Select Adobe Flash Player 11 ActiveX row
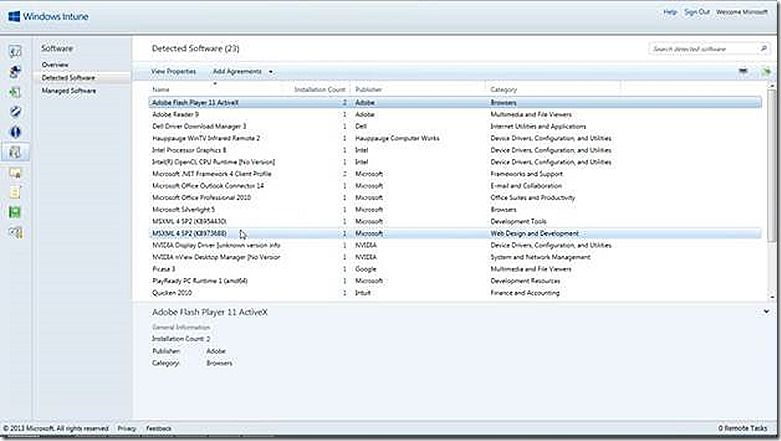Screen dimensions: 781x441 pyautogui.click(x=455, y=103)
